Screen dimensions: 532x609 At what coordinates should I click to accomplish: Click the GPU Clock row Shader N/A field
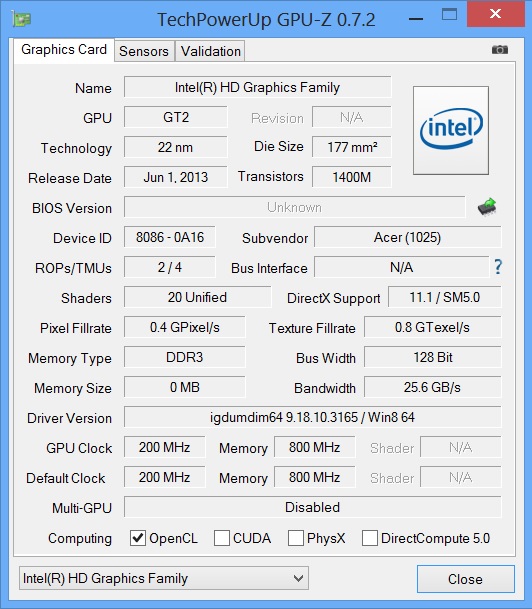[x=461, y=447]
